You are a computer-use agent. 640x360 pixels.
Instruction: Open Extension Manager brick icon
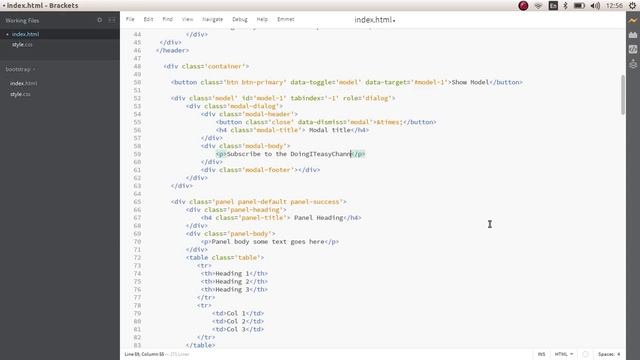coord(633,35)
